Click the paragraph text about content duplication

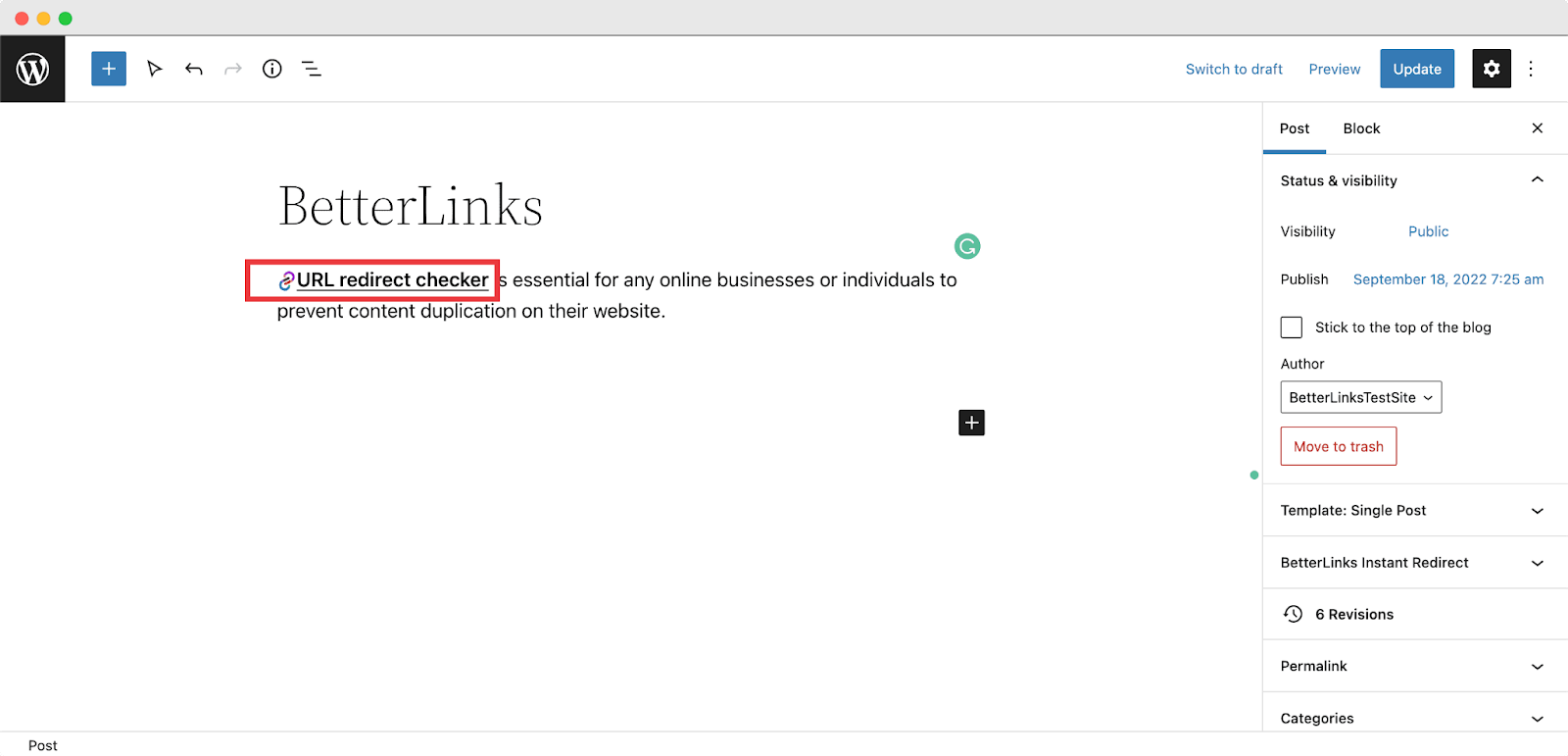tap(617, 295)
